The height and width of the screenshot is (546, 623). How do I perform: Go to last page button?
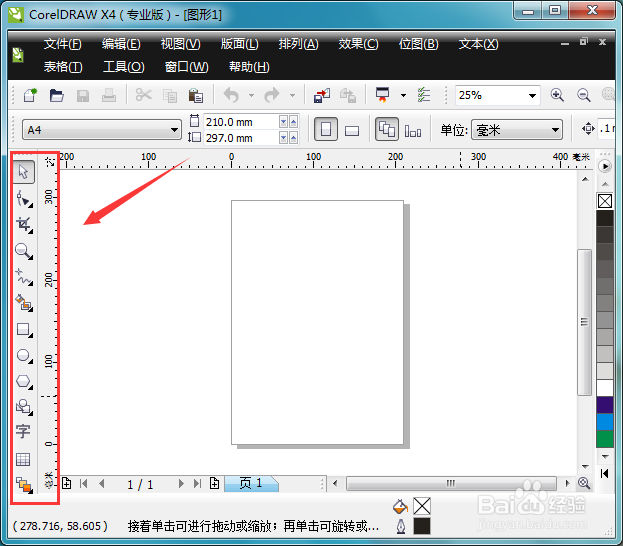click(x=197, y=484)
